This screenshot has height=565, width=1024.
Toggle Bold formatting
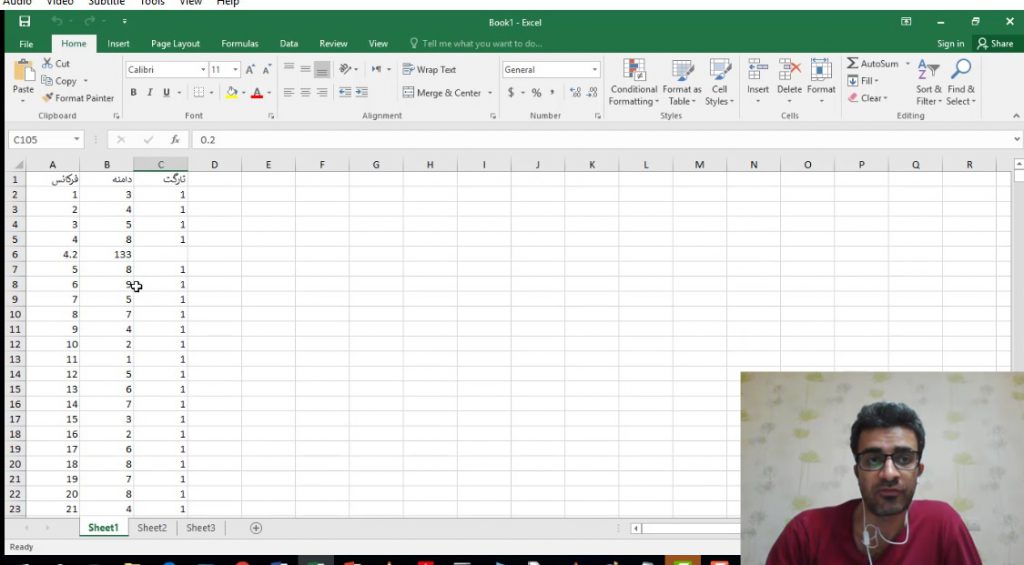pos(134,93)
